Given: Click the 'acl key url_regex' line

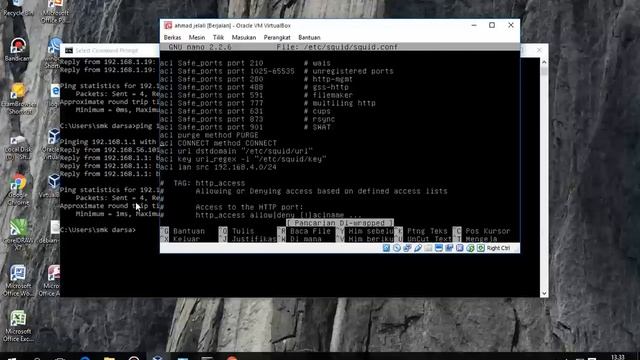Looking at the screenshot, I should (243, 159).
